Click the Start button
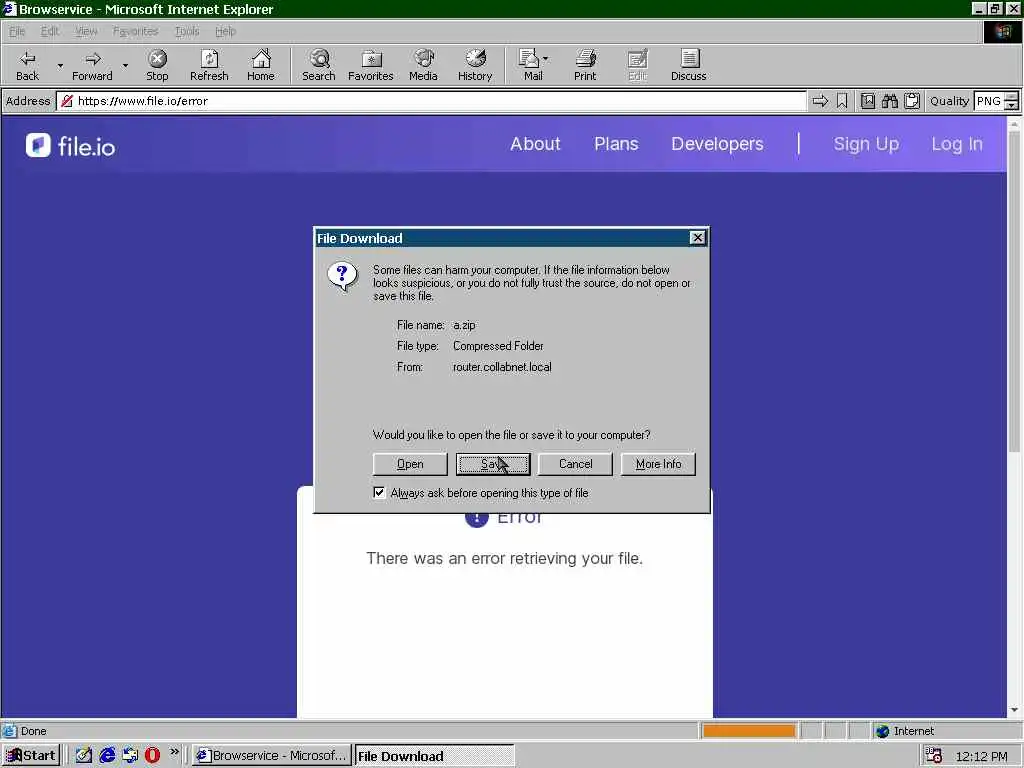Viewport: 1024px width, 768px height. [x=31, y=756]
